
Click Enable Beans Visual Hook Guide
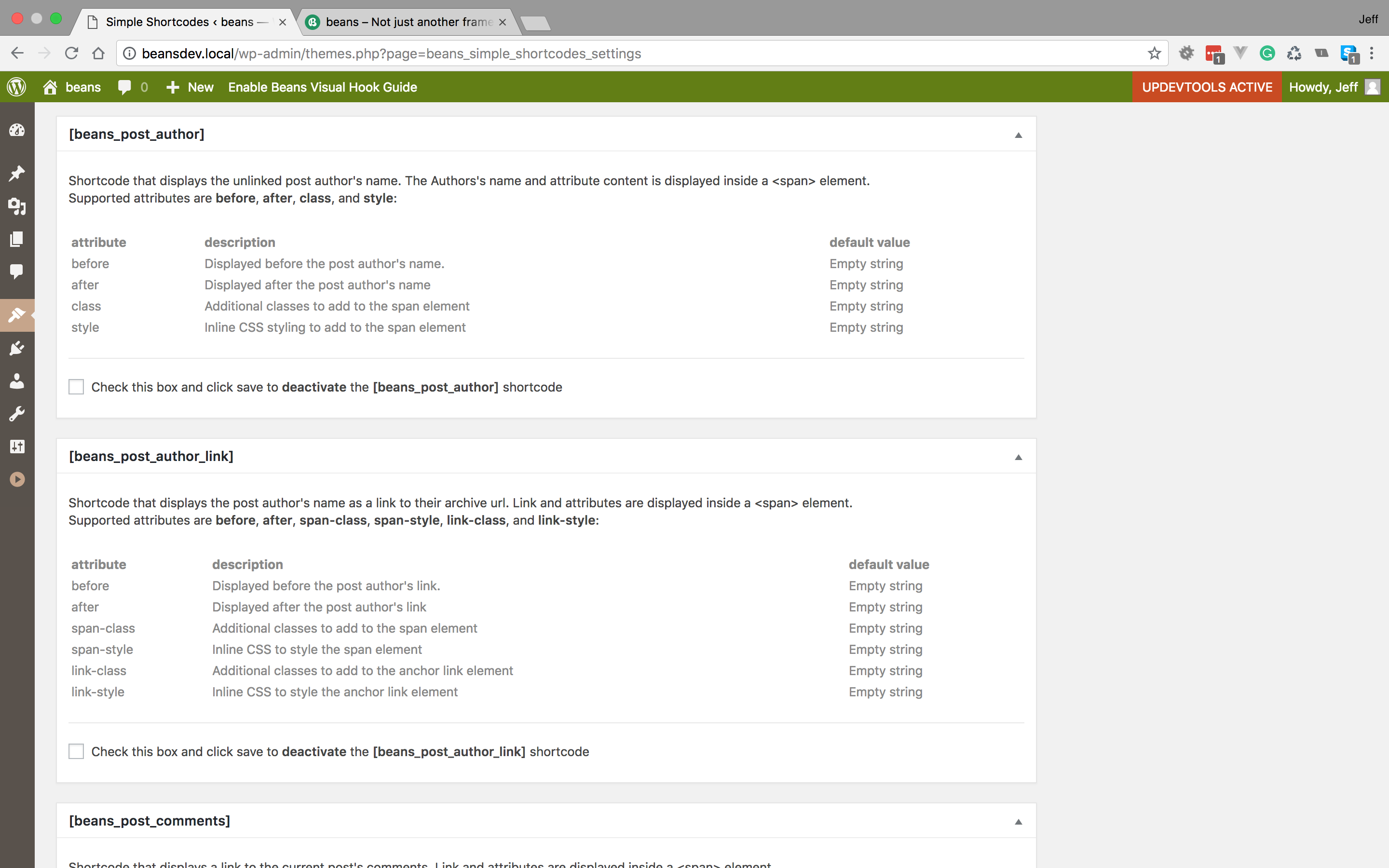[323, 87]
